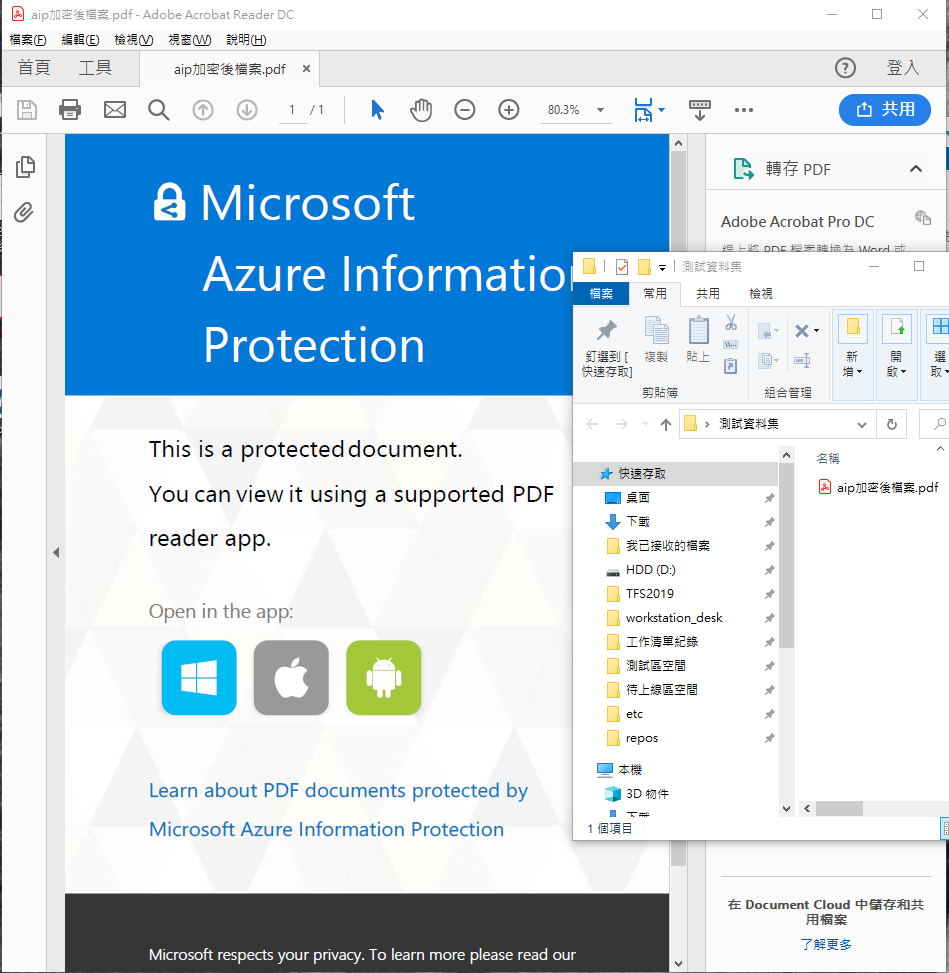949x973 pixels.
Task: Click the Android app tile
Action: pos(383,678)
